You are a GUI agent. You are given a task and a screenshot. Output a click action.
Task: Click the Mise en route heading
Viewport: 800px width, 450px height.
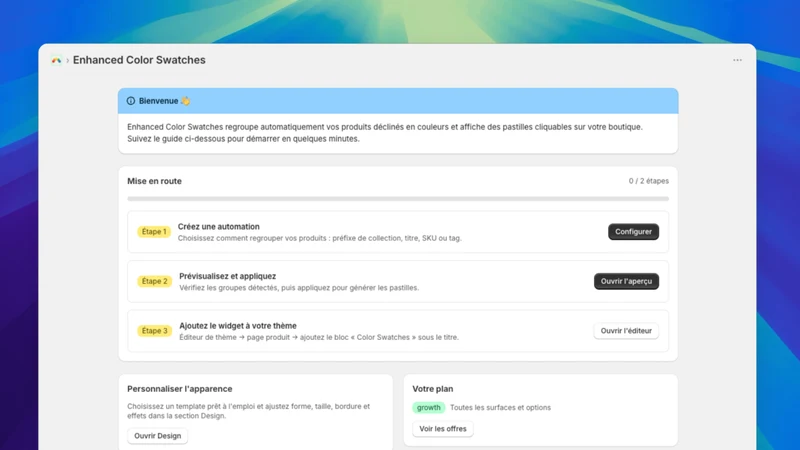point(154,181)
